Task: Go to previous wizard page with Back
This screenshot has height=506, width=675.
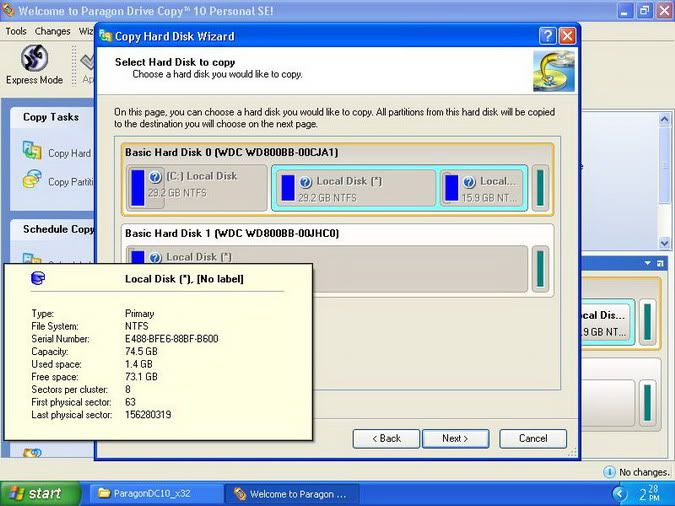Action: (386, 438)
